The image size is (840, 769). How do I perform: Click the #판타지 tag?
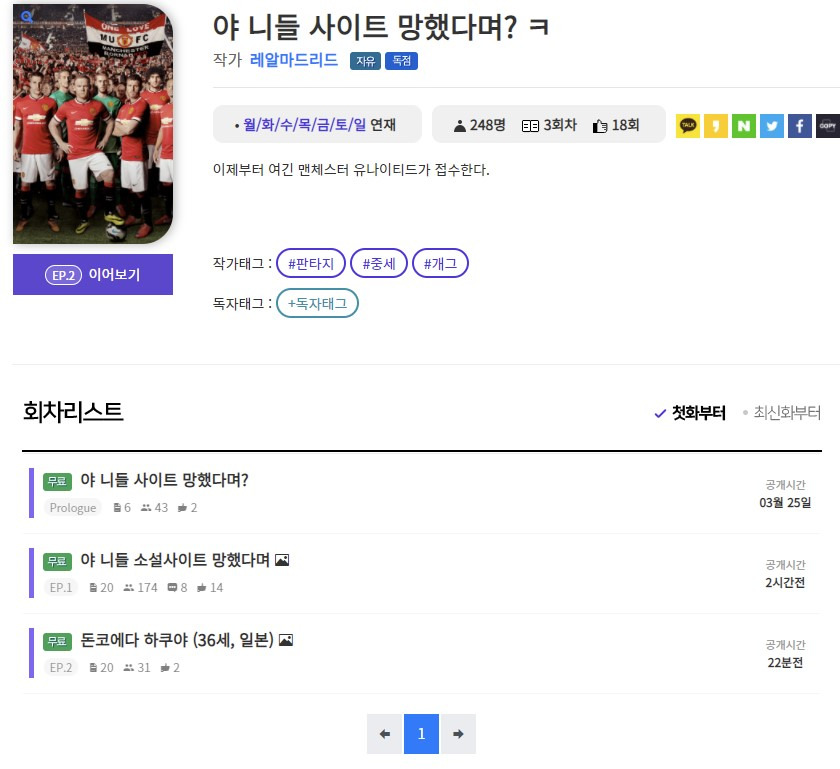310,263
